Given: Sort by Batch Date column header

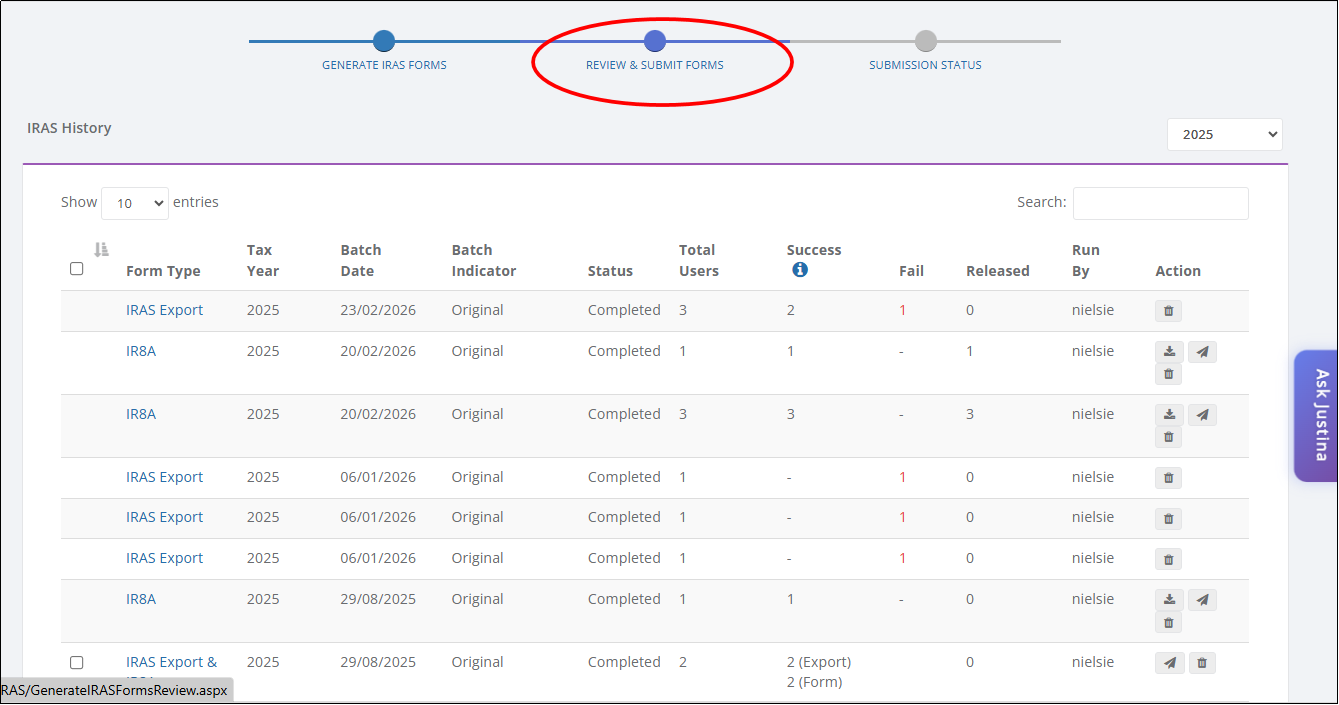Looking at the screenshot, I should pos(361,260).
